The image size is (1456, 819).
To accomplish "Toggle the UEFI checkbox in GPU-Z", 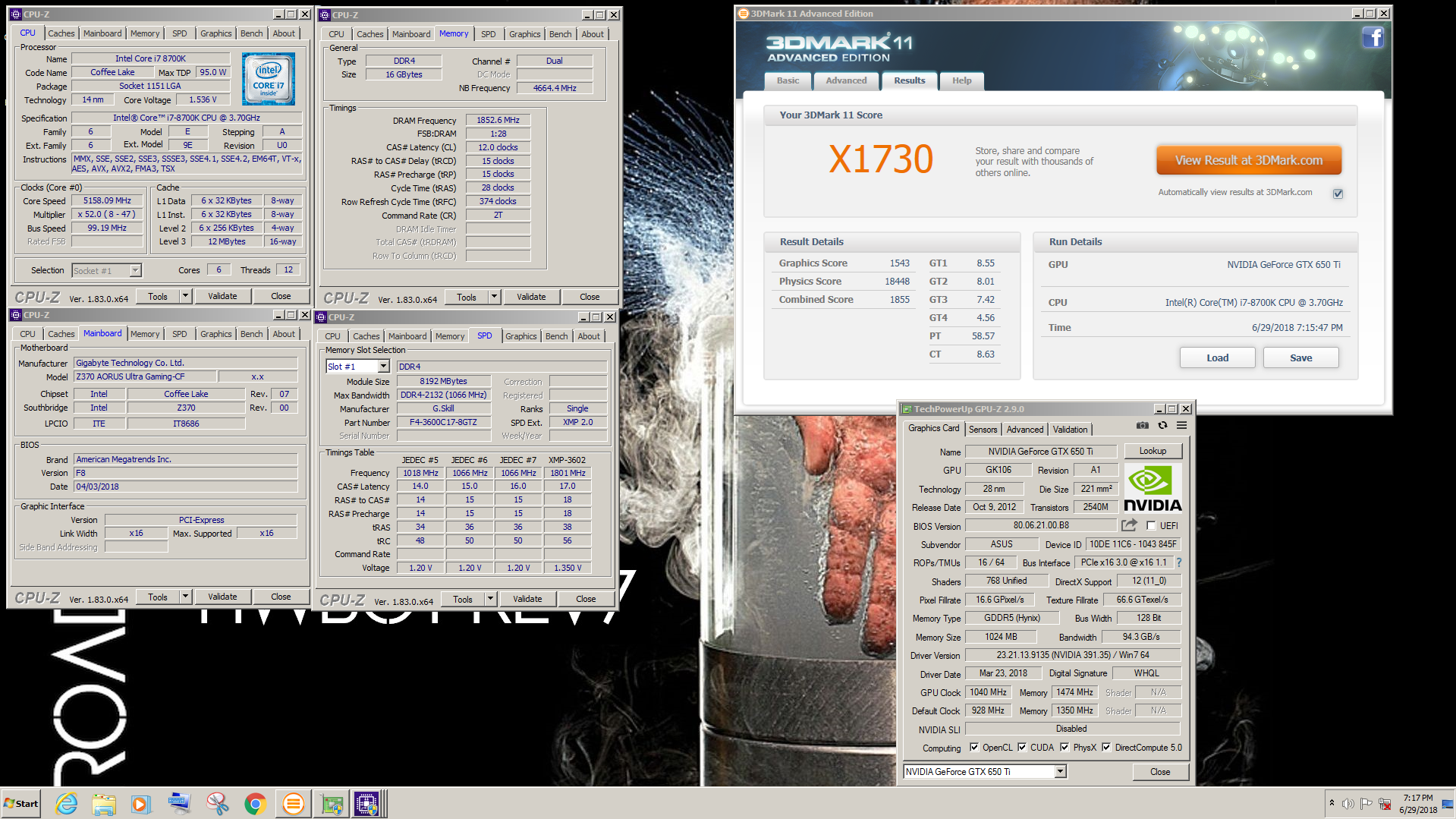I will (x=1151, y=525).
